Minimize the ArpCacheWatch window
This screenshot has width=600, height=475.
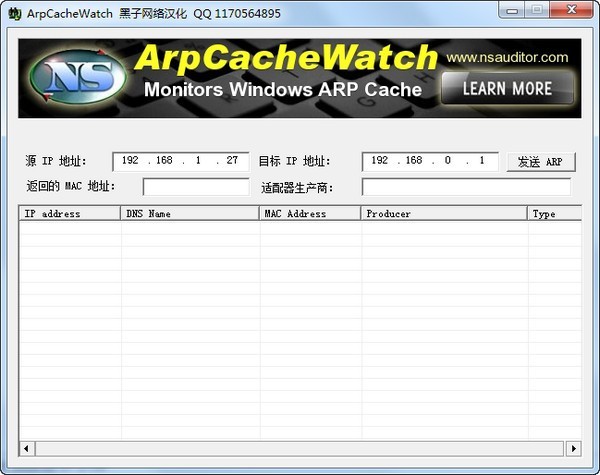[x=511, y=10]
